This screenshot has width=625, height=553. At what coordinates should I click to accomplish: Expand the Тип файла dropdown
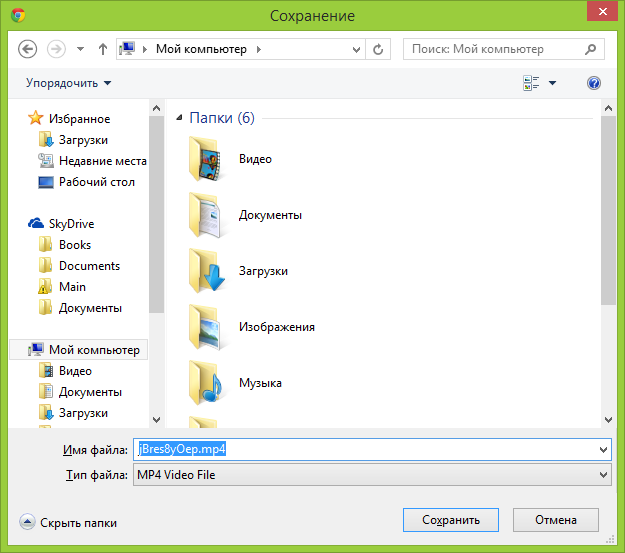point(602,475)
